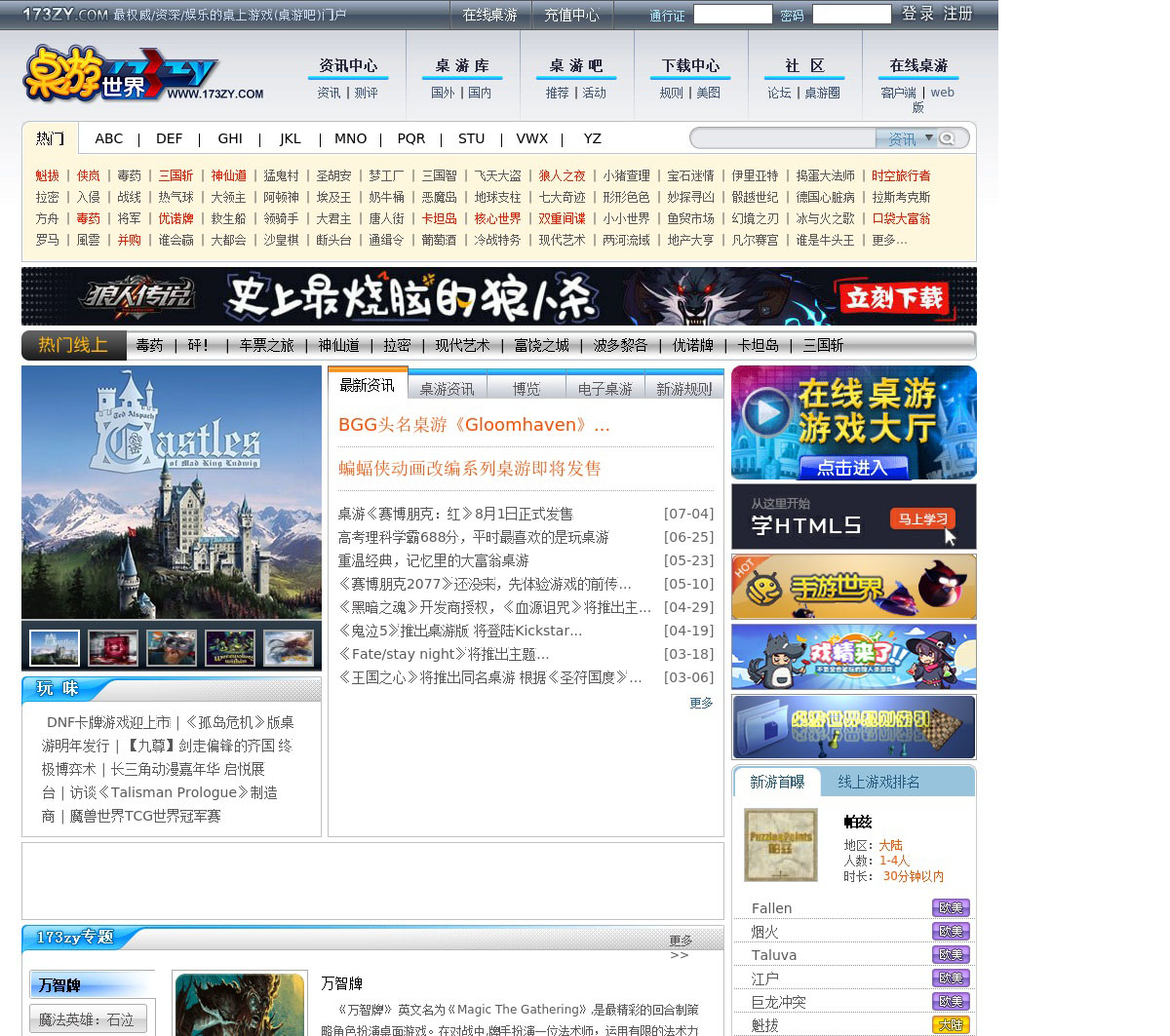Select the masked man carousel thumbnail

[172, 648]
